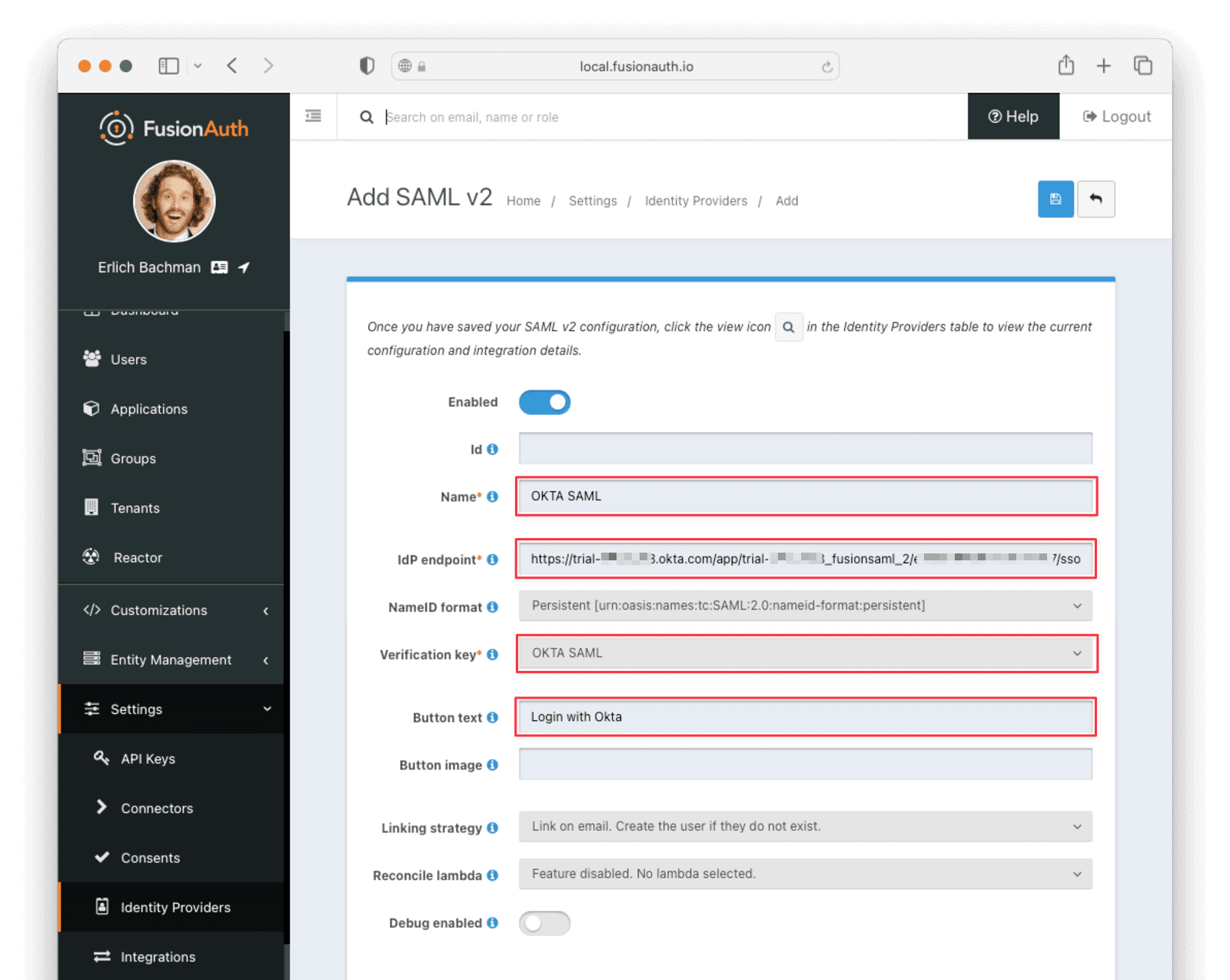Open Integrations under Settings
Screen dimensions: 1230x980
point(171,957)
